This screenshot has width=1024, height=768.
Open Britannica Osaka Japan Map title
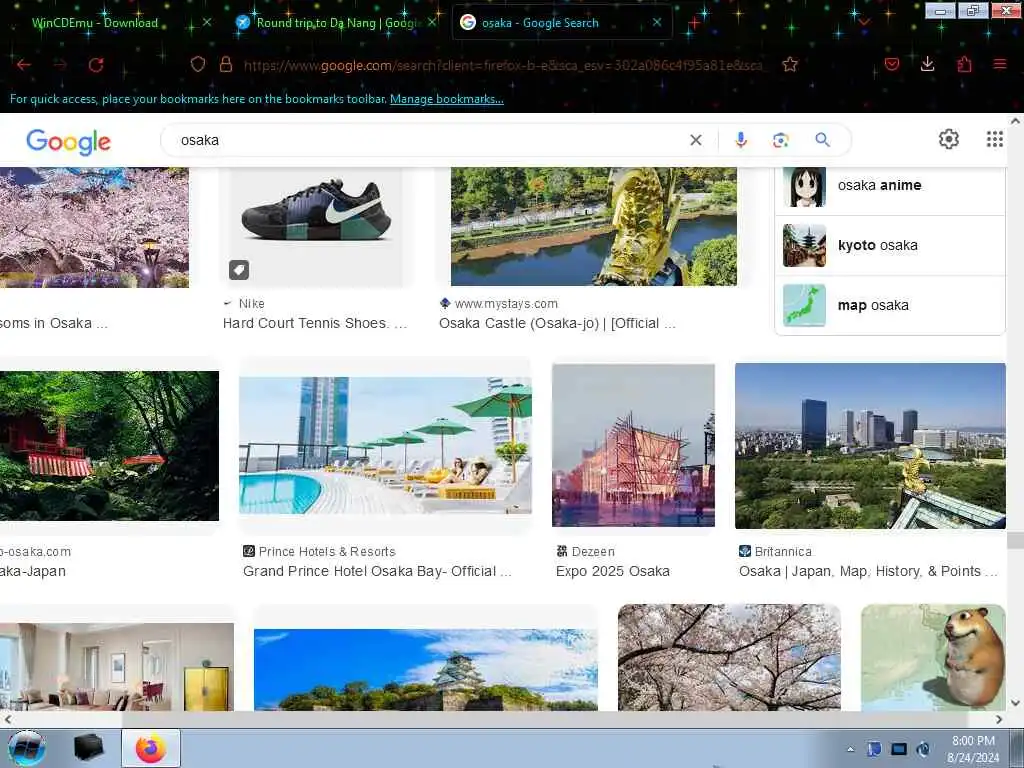868,571
